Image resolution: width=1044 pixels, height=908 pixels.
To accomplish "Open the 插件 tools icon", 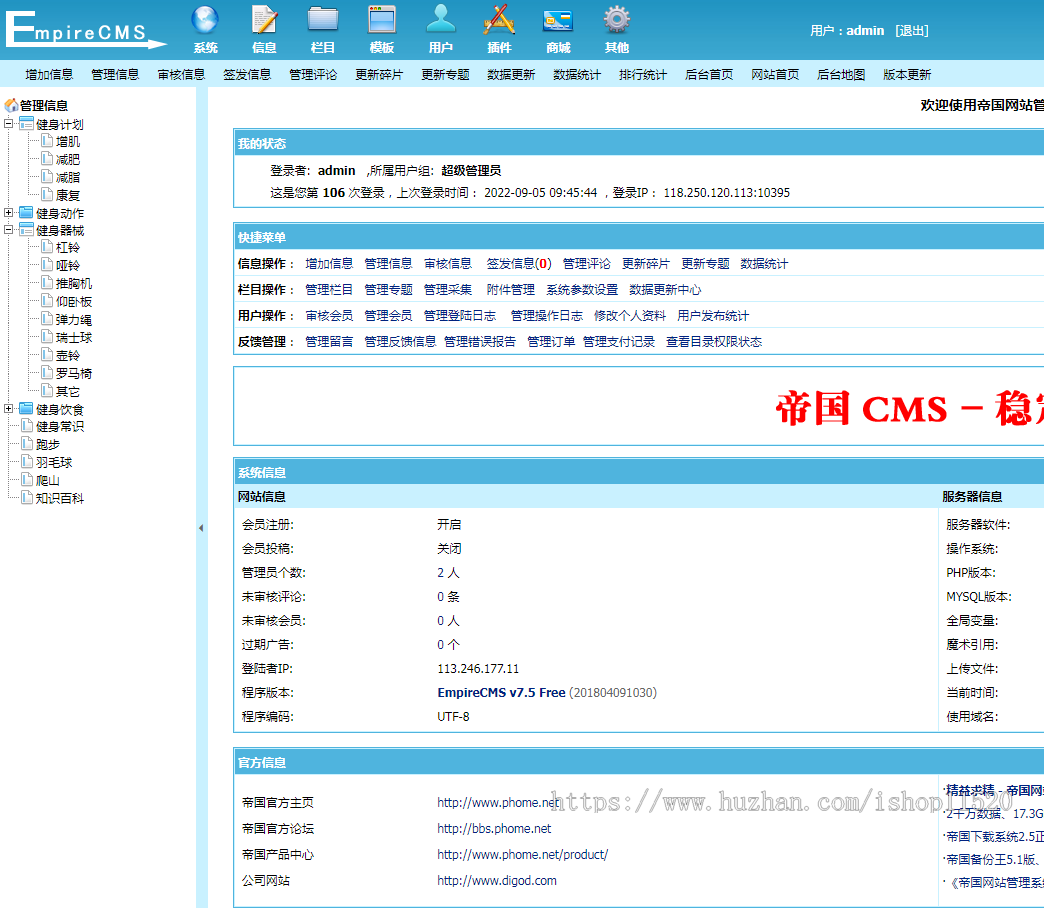I will coord(499,20).
